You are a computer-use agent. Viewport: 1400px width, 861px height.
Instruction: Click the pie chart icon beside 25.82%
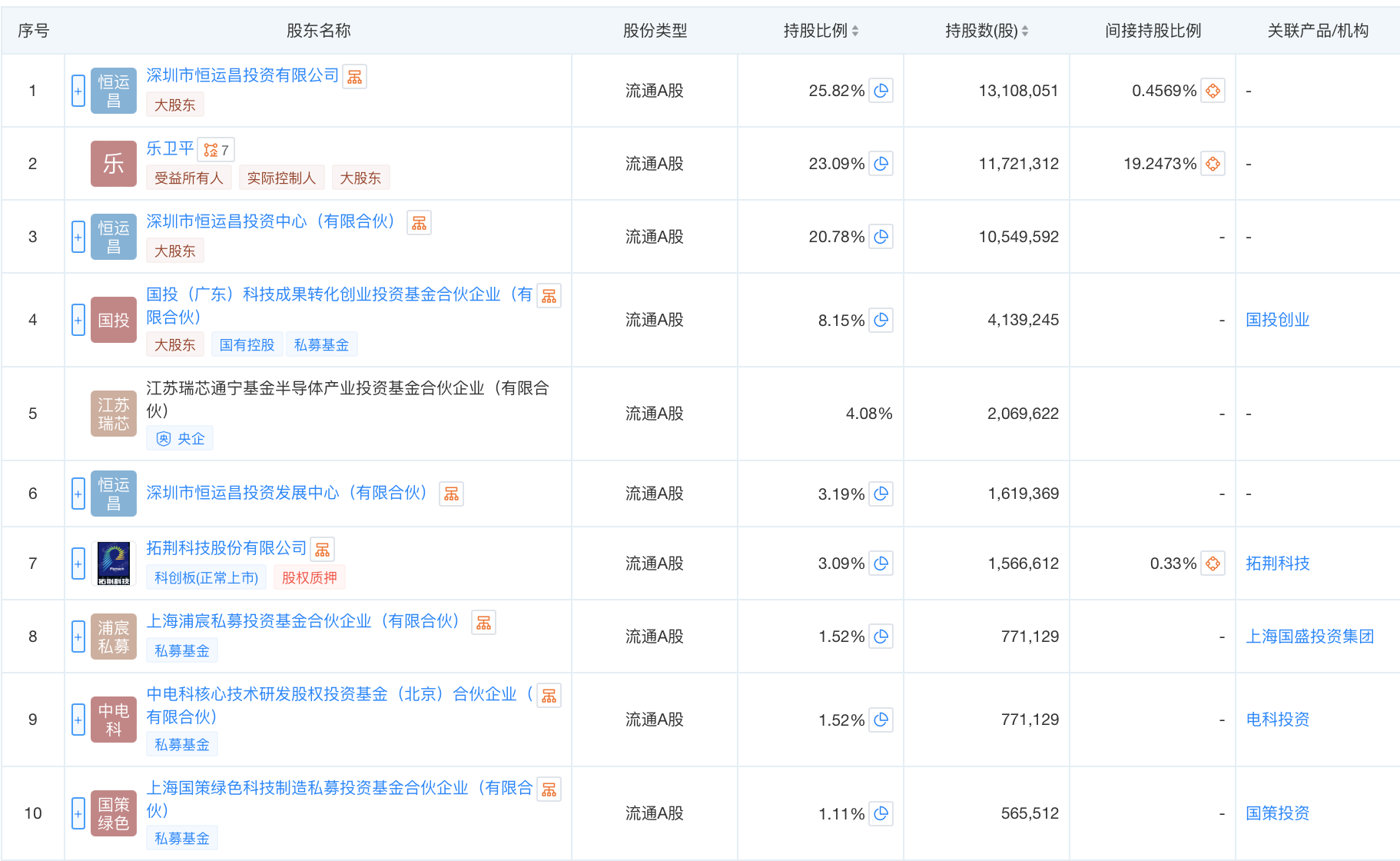tap(881, 91)
